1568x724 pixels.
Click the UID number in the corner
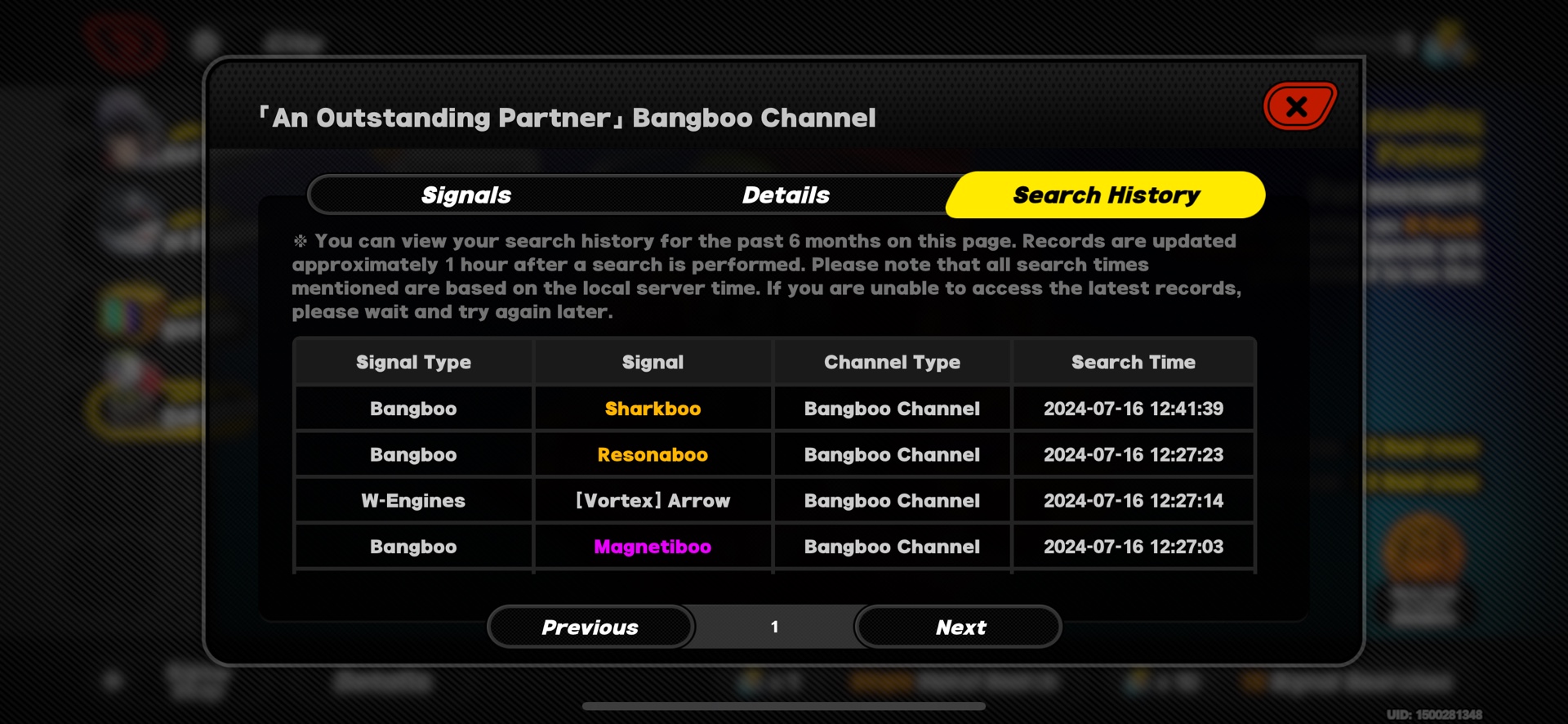[x=1434, y=715]
